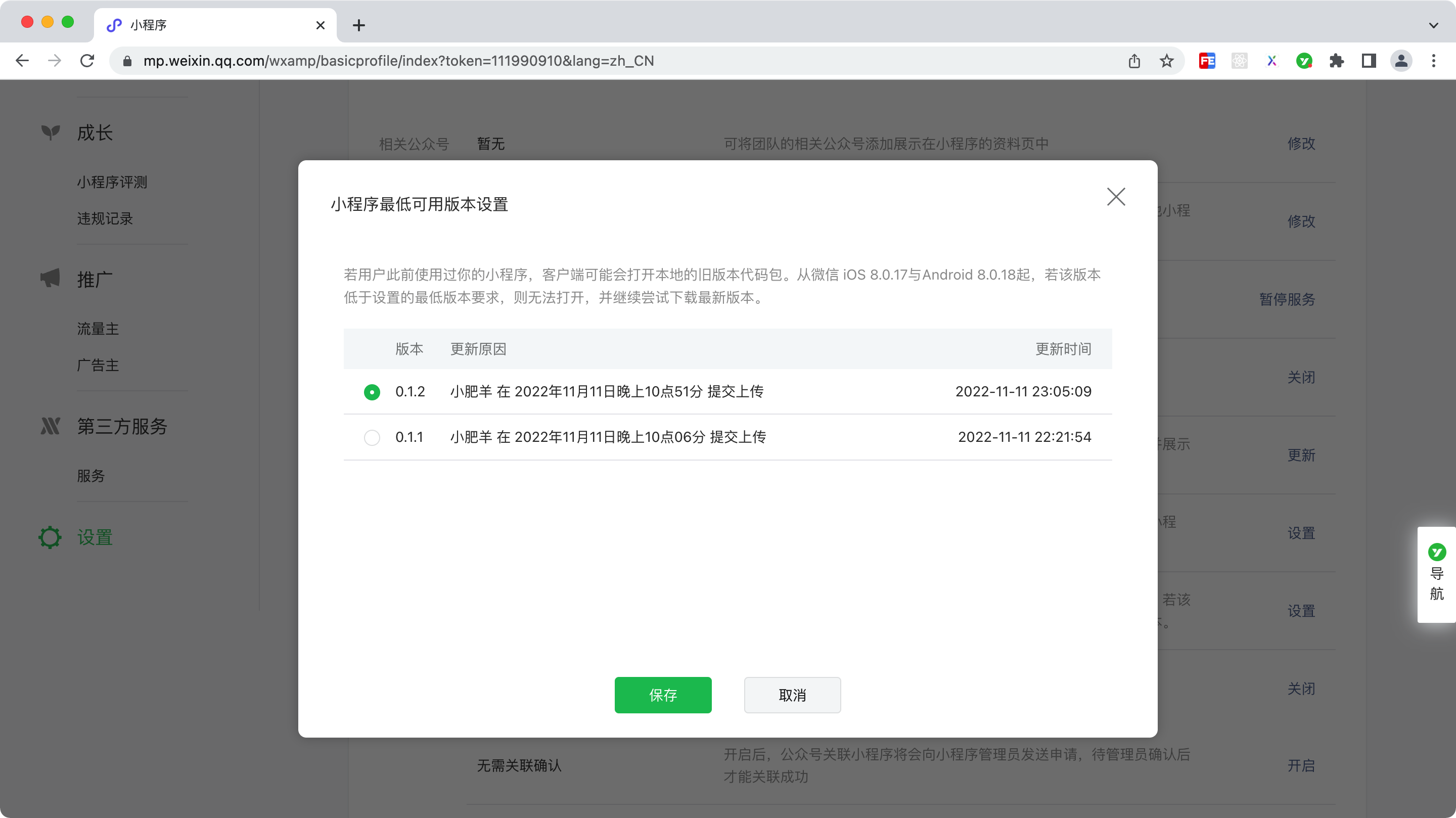Screen dimensions: 1456x818
Task: Close the minimum version dialog with X
Action: 1116,197
